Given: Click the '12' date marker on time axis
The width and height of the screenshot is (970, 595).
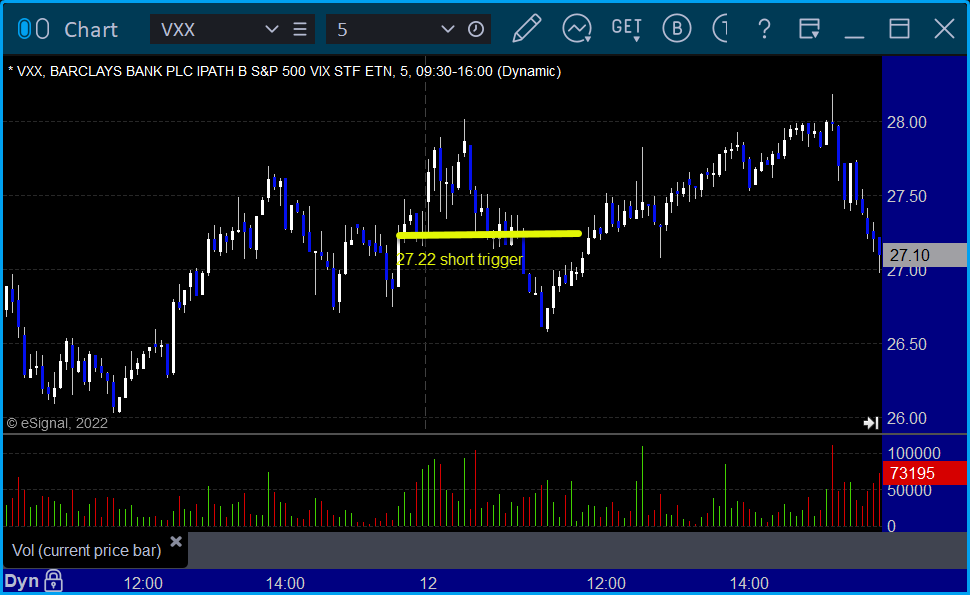Looking at the screenshot, I should point(428,583).
